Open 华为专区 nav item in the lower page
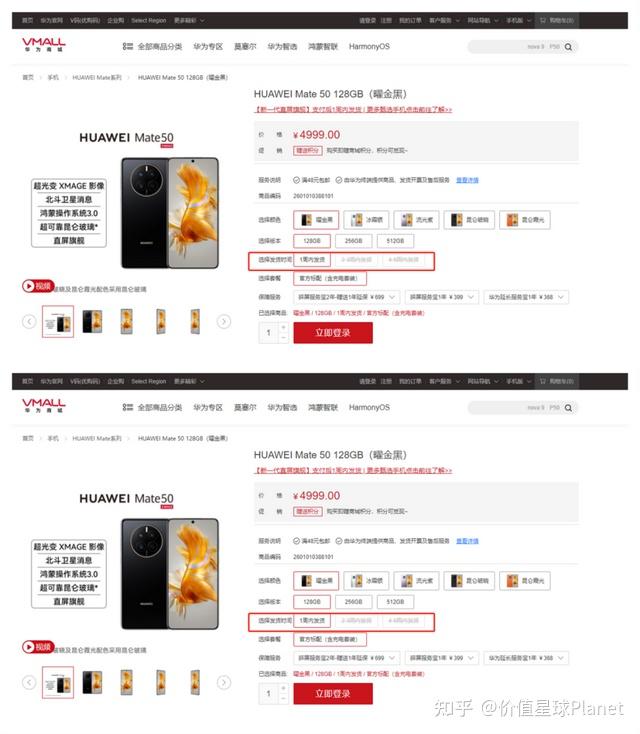The image size is (640, 734). click(208, 407)
